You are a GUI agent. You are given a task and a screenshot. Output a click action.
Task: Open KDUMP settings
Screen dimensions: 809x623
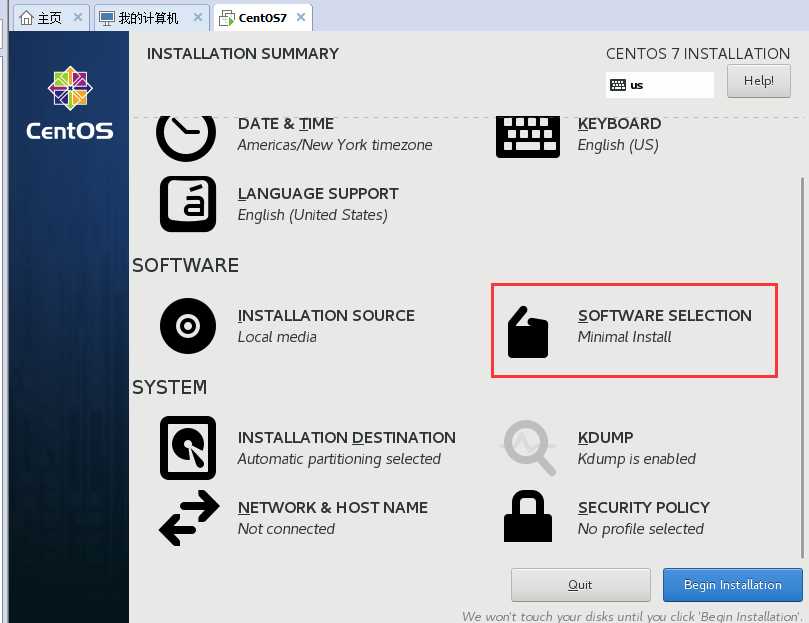[x=605, y=437]
